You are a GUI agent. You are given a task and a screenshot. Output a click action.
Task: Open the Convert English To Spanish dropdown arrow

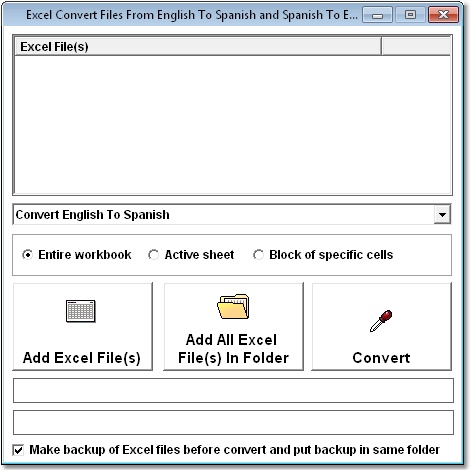point(442,215)
